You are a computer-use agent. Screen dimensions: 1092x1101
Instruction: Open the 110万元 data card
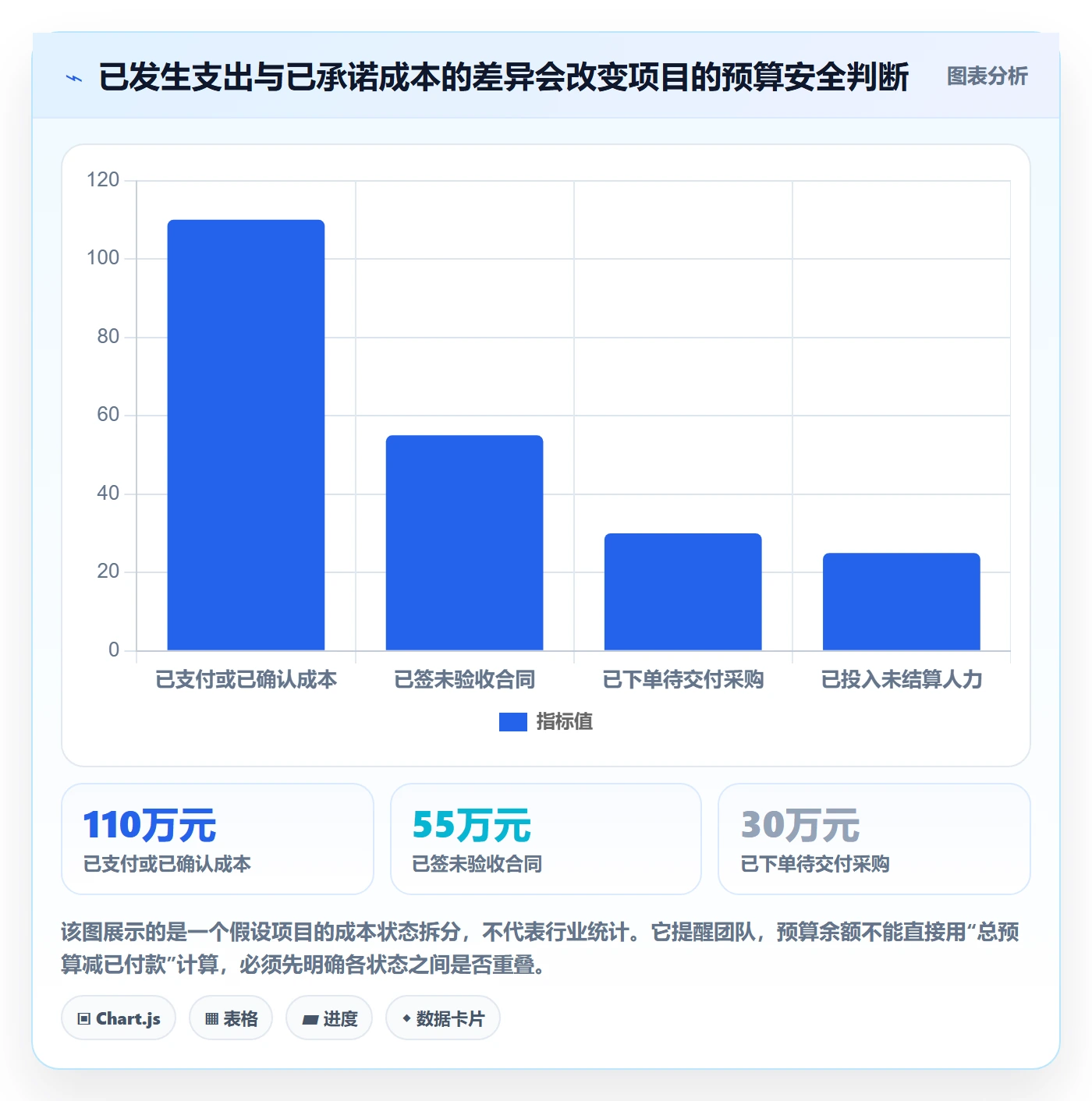pyautogui.click(x=218, y=839)
